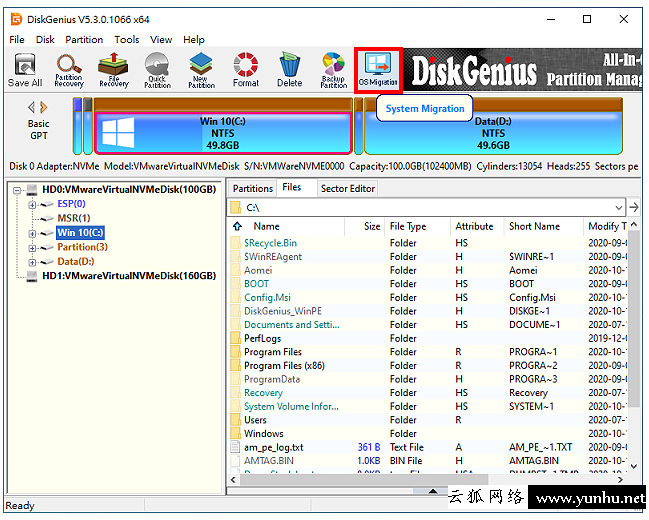This screenshot has width=649, height=520.
Task: Select the BOOT folder
Action: click(256, 284)
